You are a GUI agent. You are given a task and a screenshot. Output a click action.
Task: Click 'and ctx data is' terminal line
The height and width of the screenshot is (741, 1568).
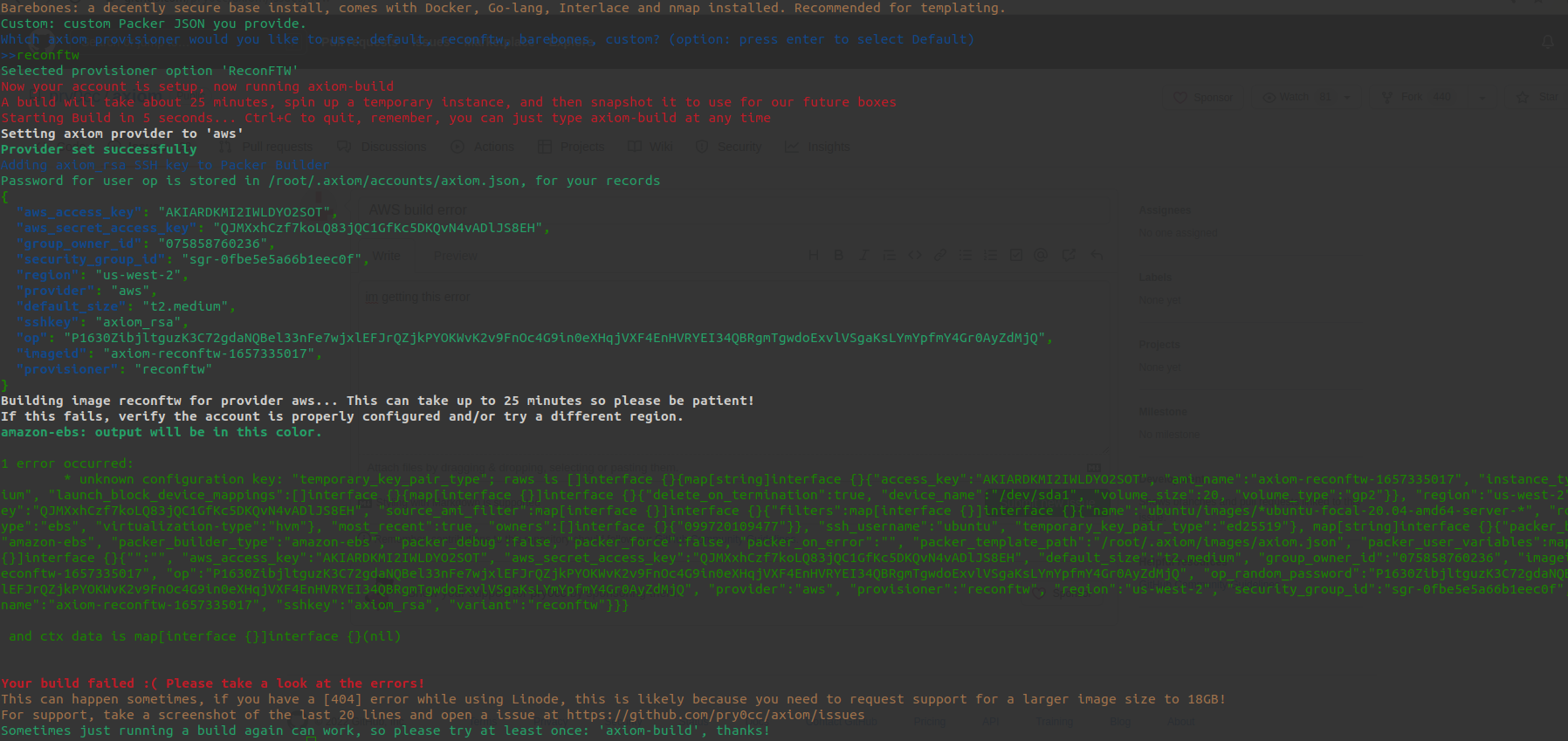[205, 636]
